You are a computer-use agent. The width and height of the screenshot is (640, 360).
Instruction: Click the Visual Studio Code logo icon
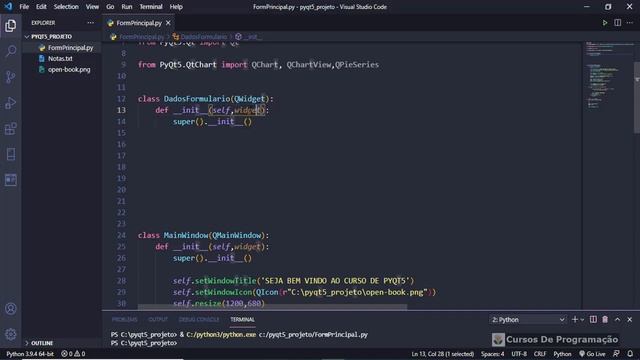tap(8, 7)
